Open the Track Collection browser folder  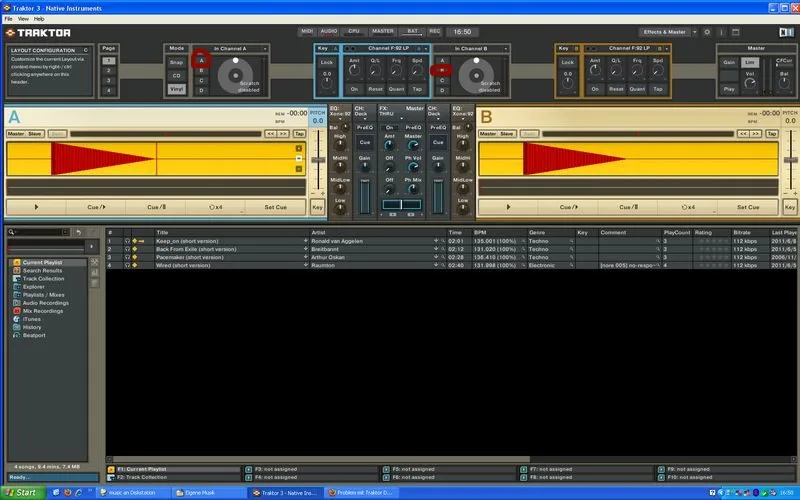42,278
